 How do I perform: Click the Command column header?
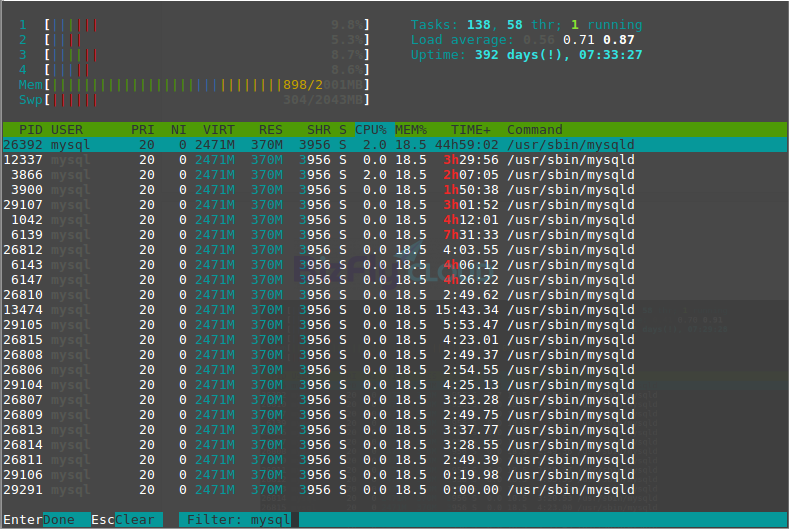click(x=534, y=130)
